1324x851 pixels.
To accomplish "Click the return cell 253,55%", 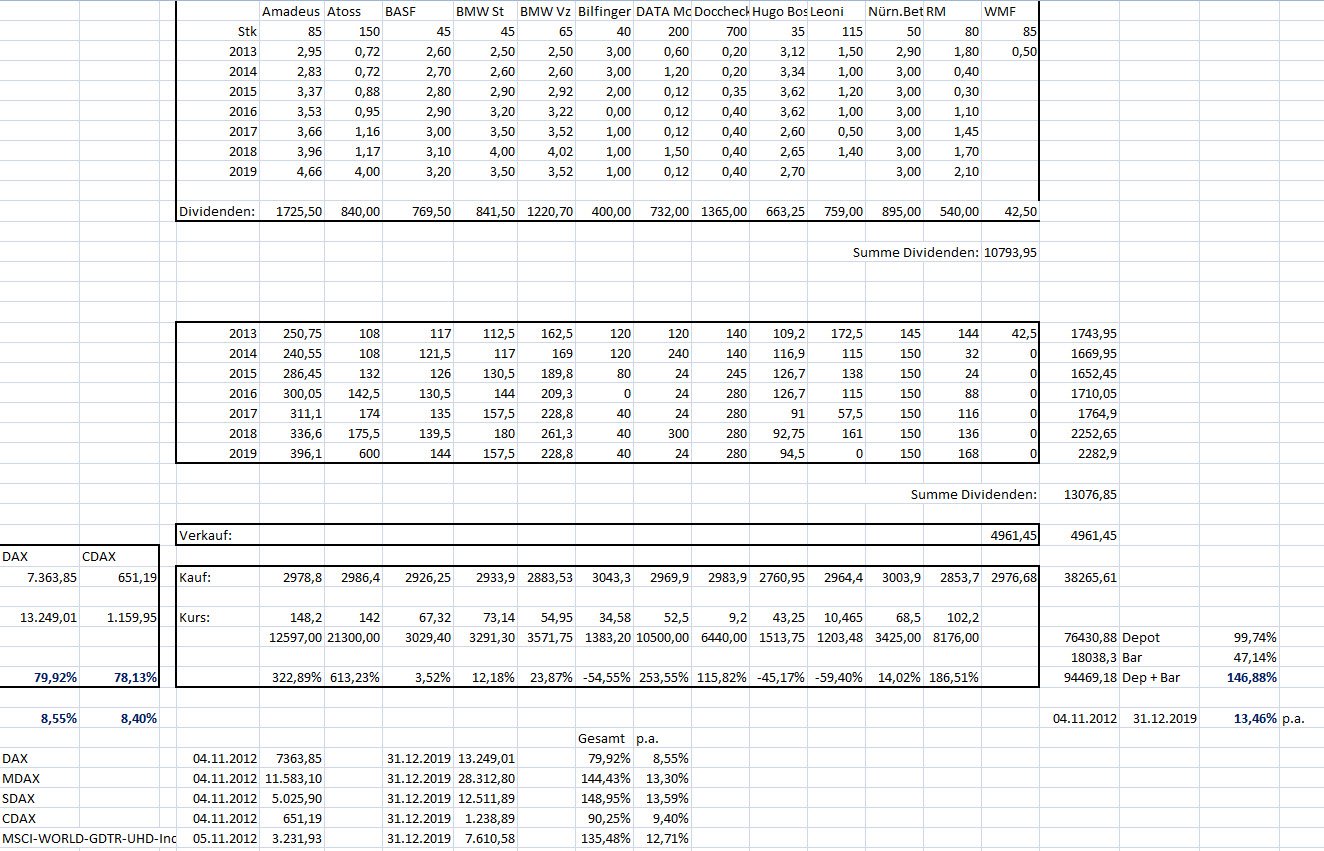I will click(664, 678).
